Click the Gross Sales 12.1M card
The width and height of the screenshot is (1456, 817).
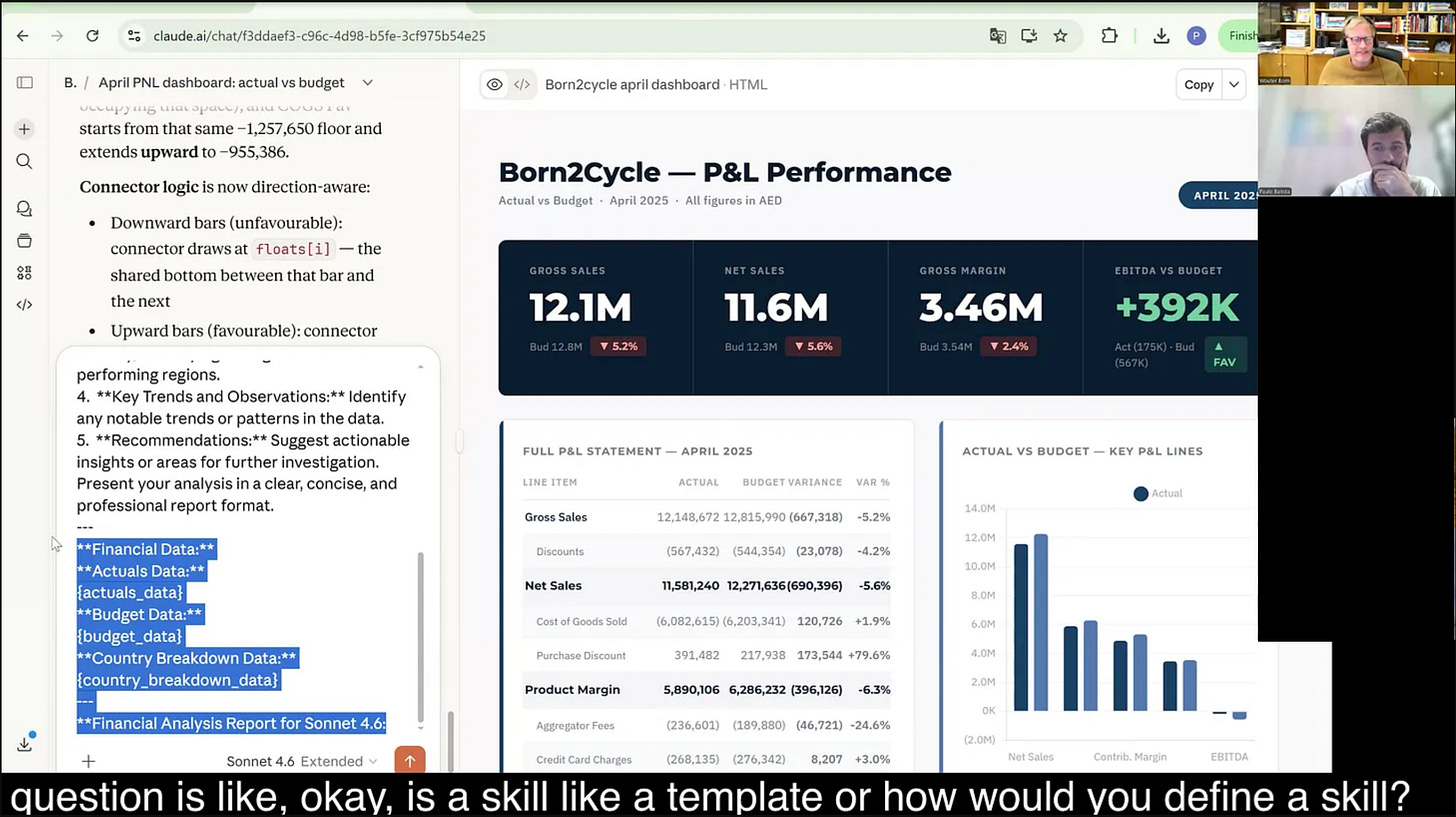click(596, 317)
